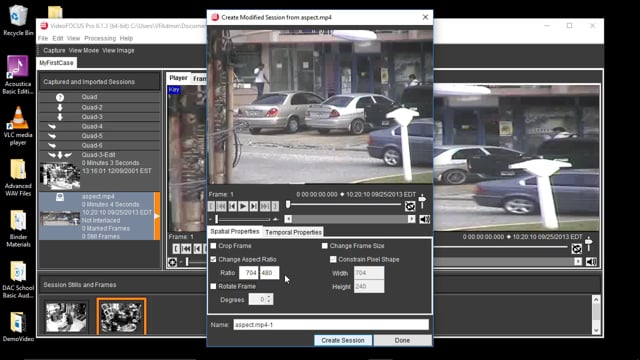The width and height of the screenshot is (640, 360).
Task: Select the Quad-2 session
Action: [100, 107]
